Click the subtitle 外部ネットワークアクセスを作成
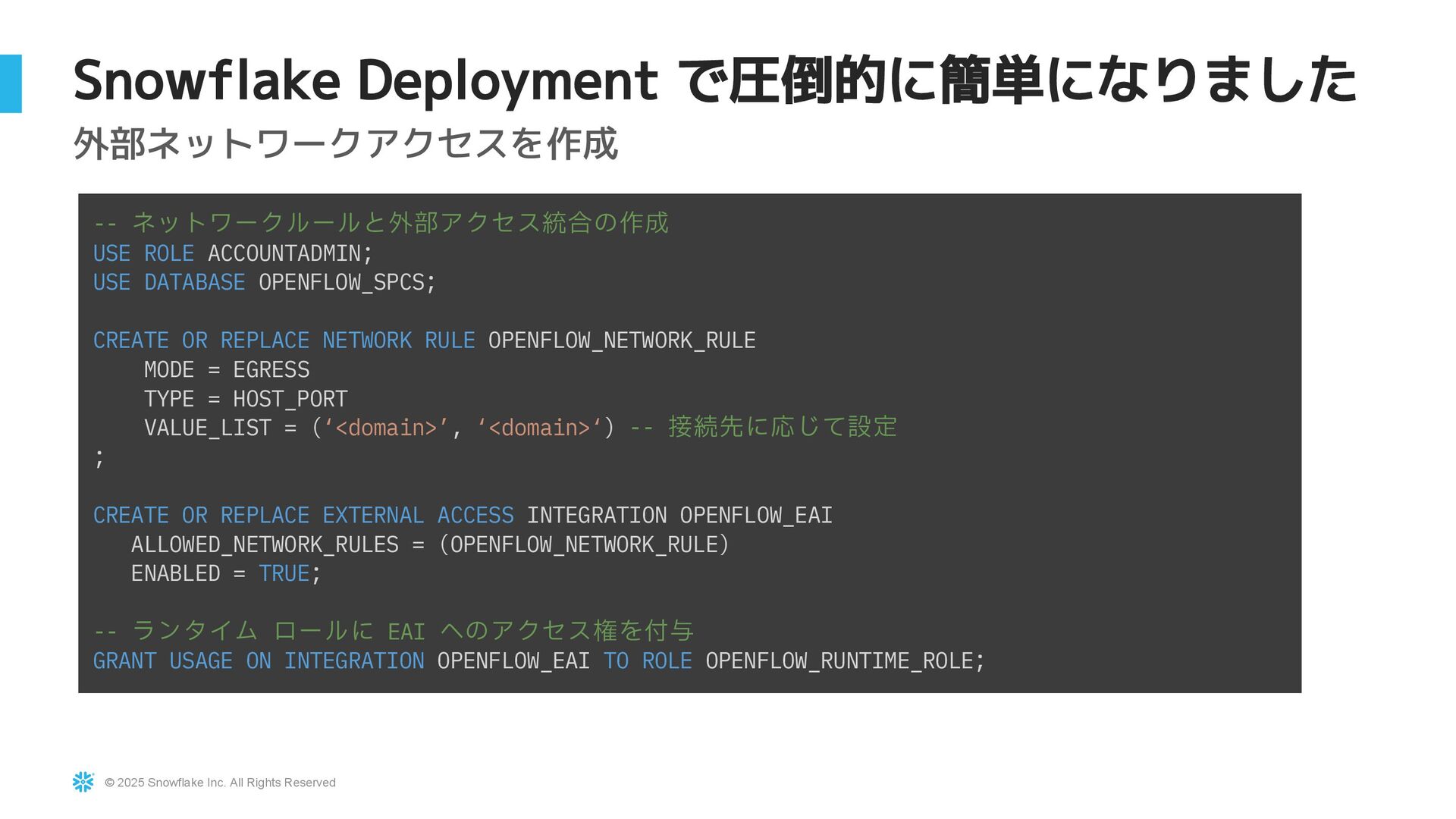1456x819 pixels. tap(346, 143)
